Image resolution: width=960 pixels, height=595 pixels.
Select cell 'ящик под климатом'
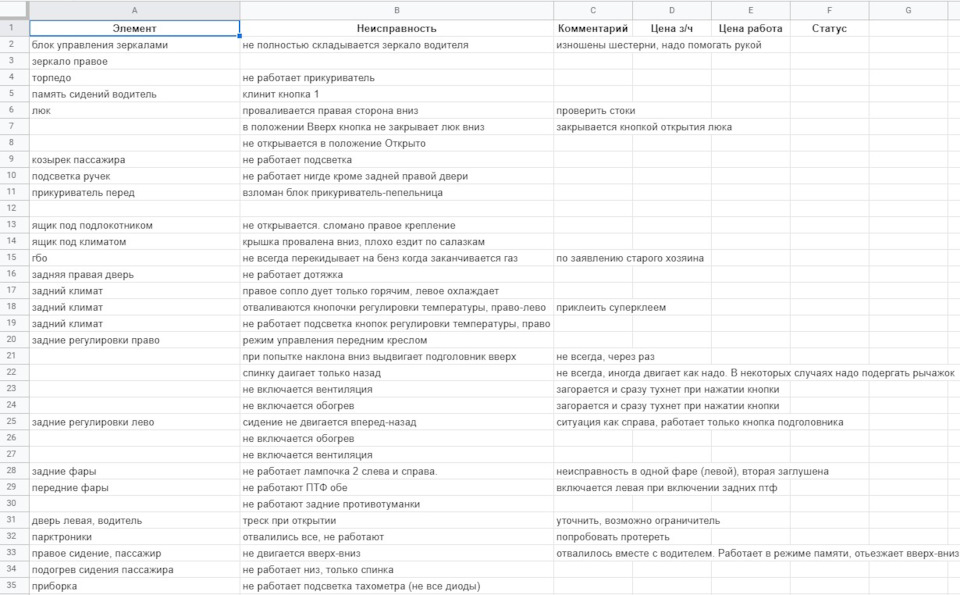click(x=135, y=242)
